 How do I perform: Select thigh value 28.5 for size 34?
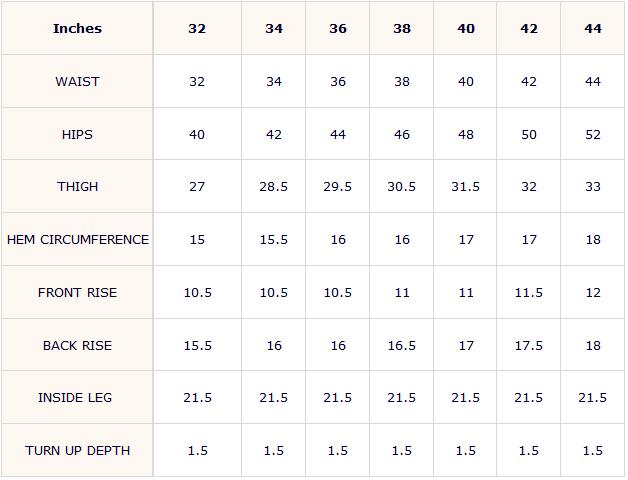coord(274,187)
